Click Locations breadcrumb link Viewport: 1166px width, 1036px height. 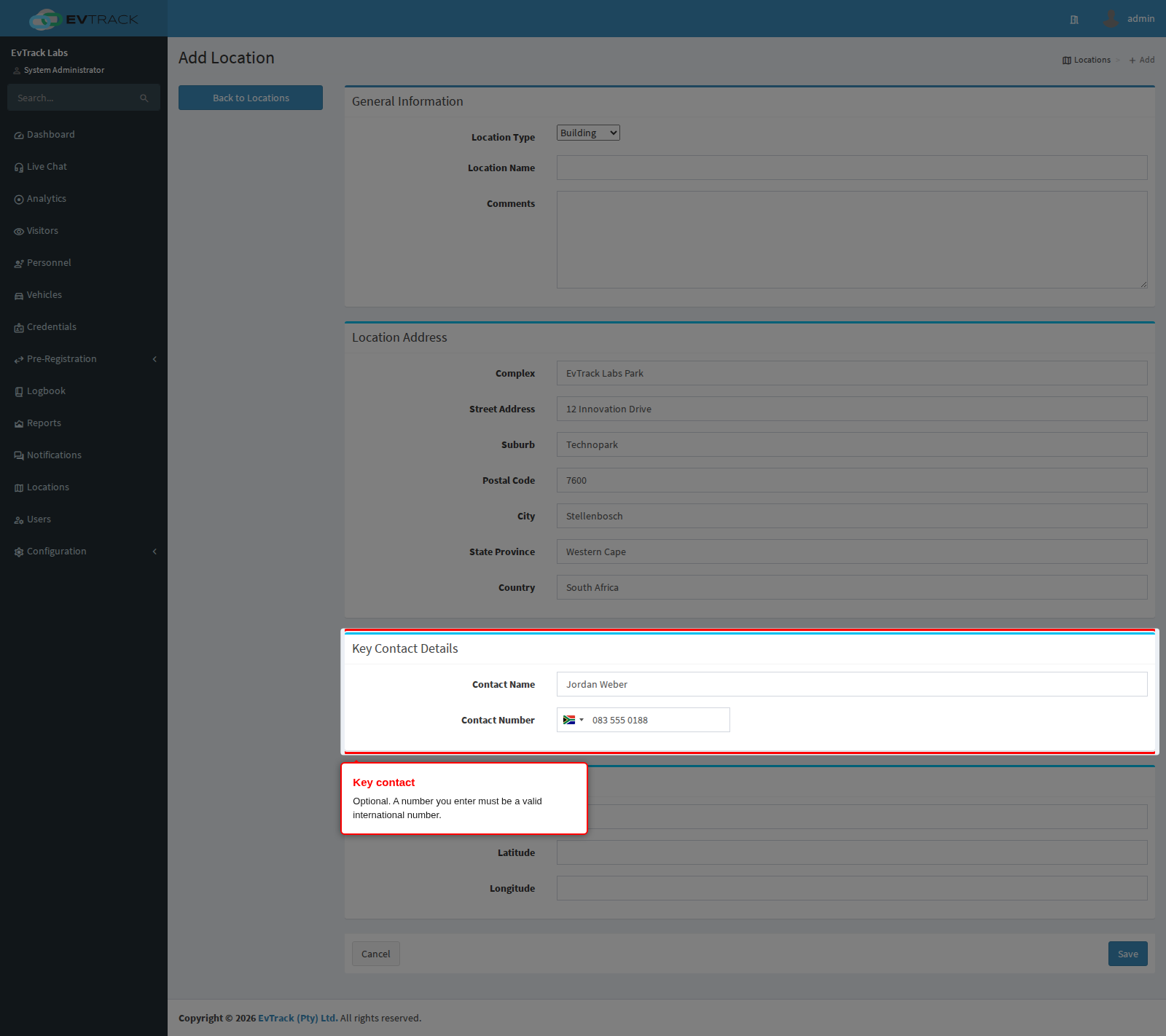point(1087,60)
